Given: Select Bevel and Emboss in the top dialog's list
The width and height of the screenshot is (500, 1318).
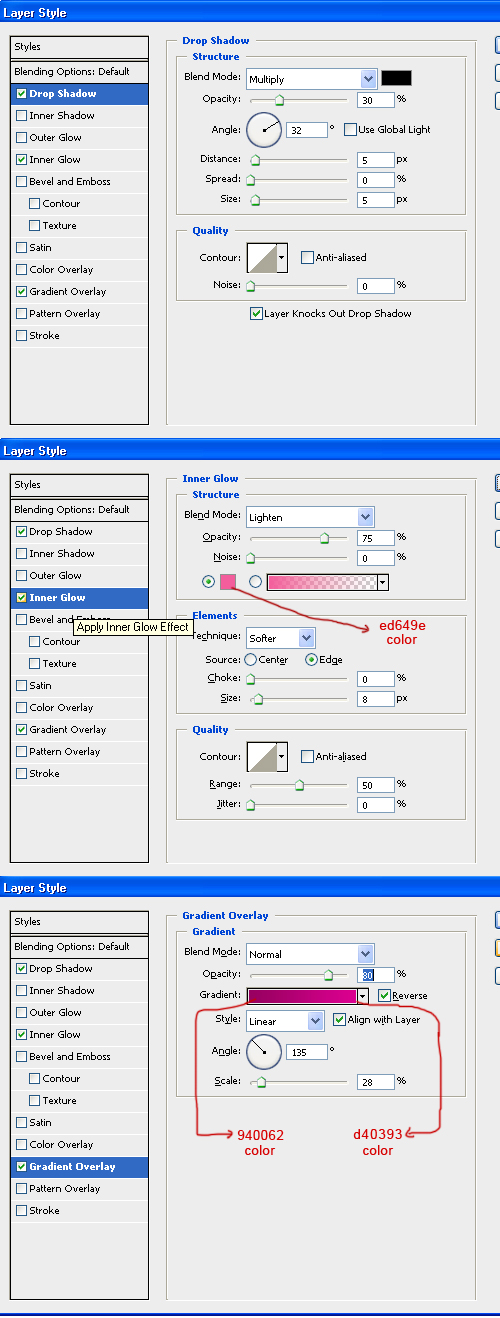Looking at the screenshot, I should [80, 182].
